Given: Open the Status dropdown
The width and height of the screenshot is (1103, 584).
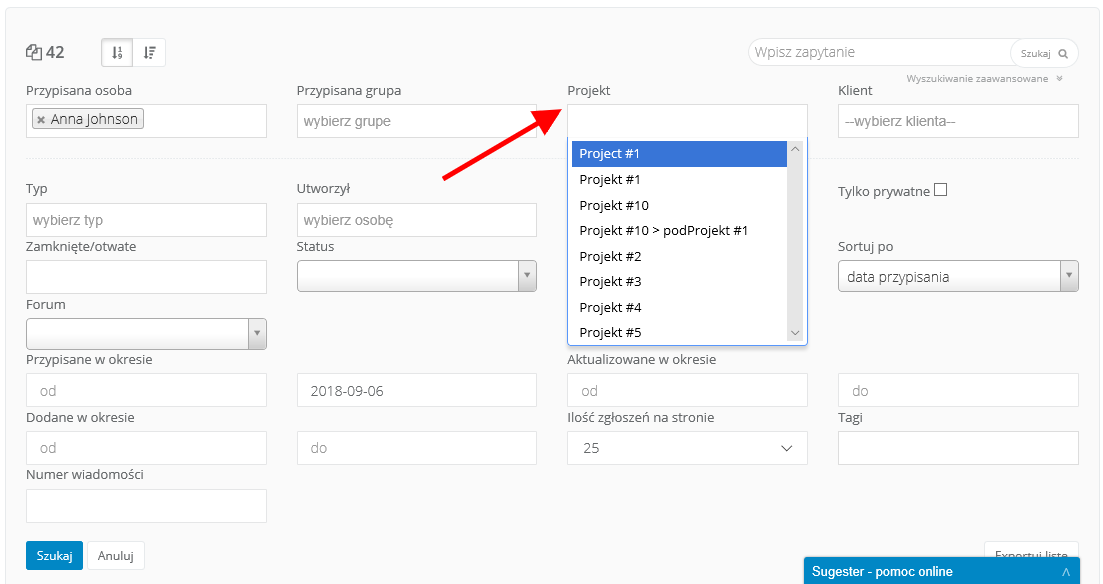Looking at the screenshot, I should click(x=416, y=276).
